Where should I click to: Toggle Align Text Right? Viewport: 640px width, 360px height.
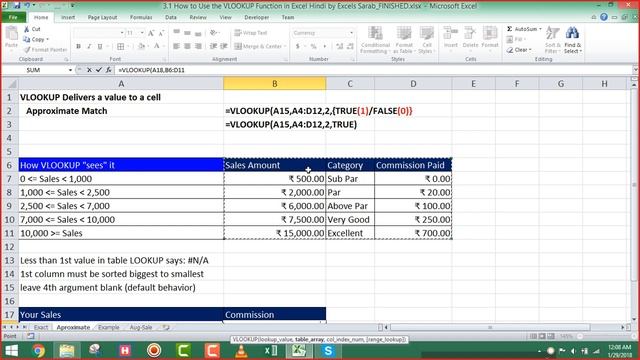click(198, 47)
